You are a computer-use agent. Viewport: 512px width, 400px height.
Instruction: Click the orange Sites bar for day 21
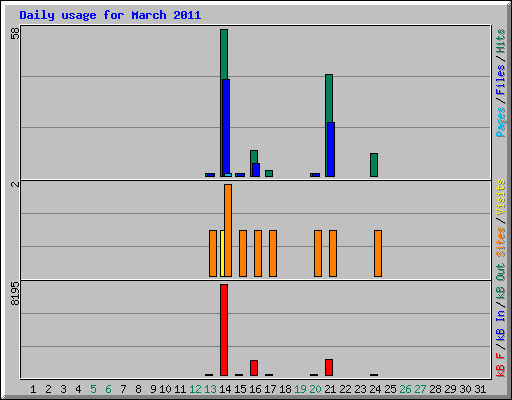click(x=333, y=253)
